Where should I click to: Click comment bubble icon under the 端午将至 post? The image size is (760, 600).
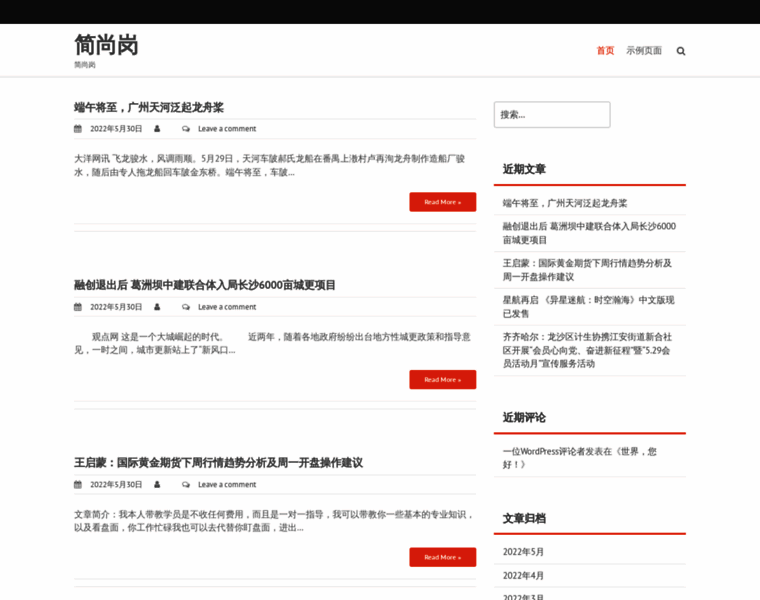click(x=186, y=129)
